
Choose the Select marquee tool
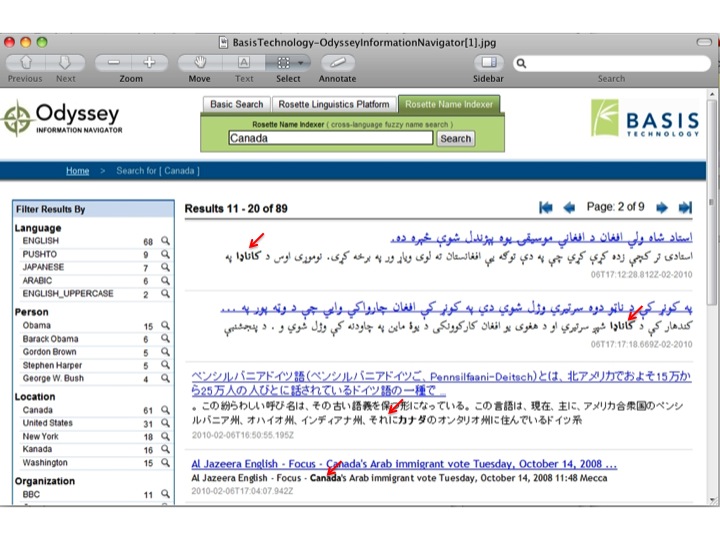(x=283, y=62)
